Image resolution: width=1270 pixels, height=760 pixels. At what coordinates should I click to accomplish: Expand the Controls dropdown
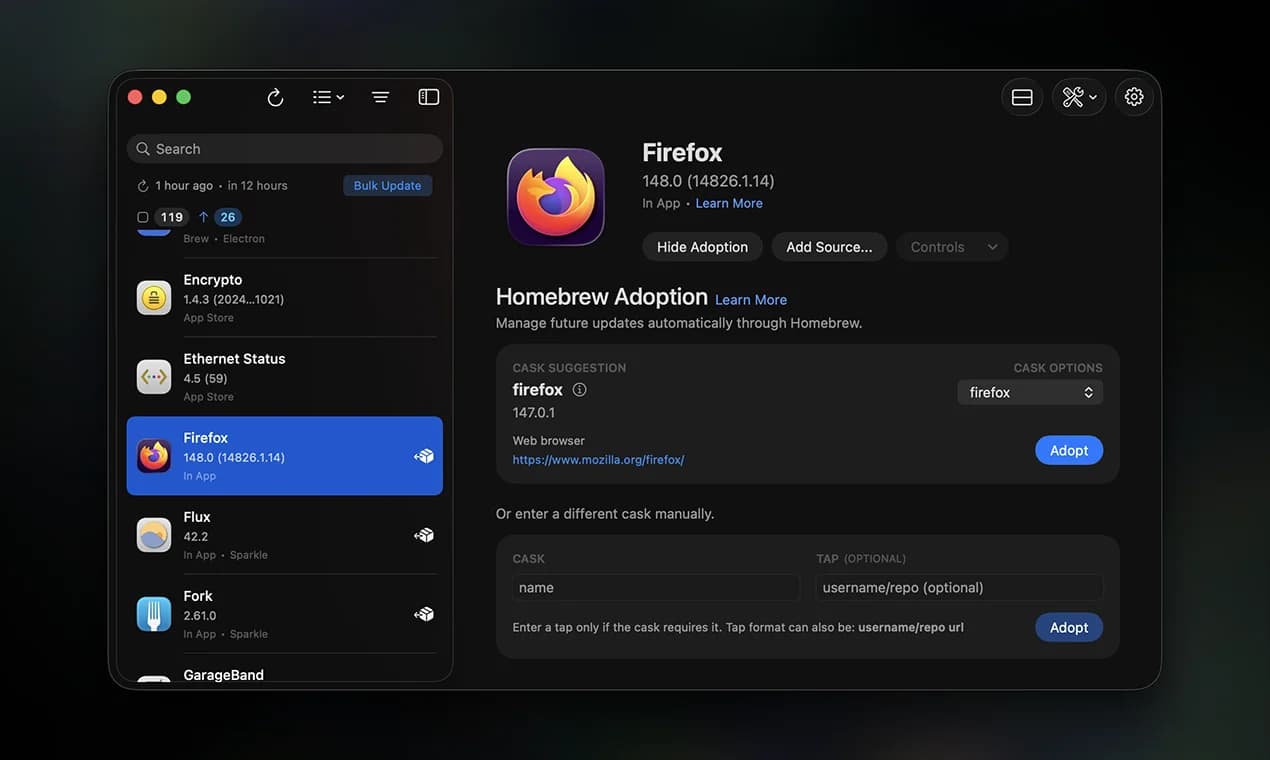pos(951,246)
